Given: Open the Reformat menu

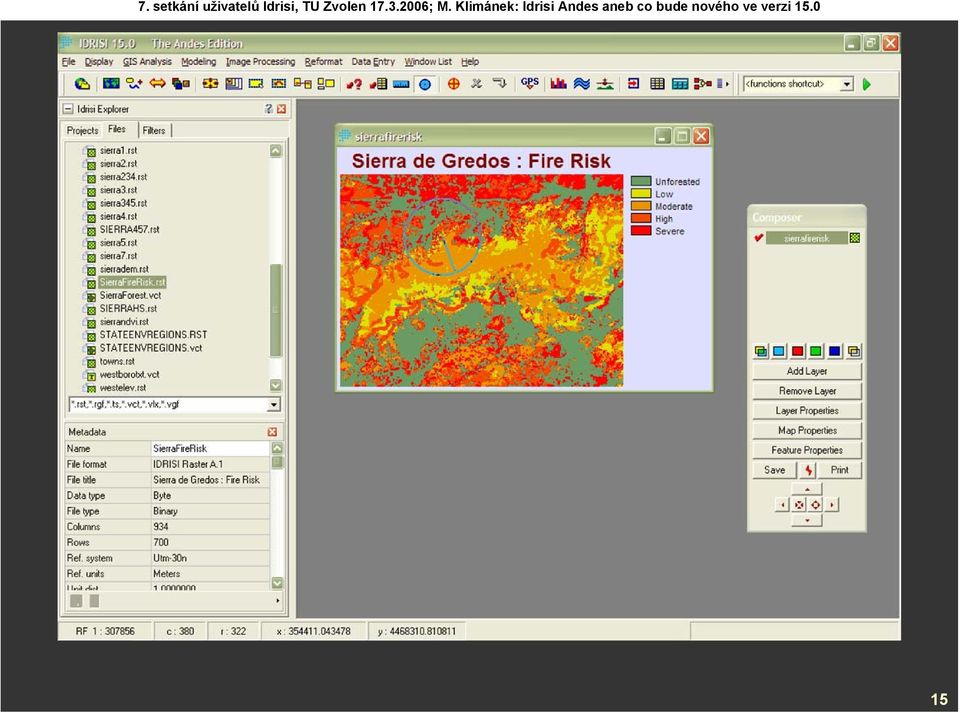Looking at the screenshot, I should coord(323,62).
